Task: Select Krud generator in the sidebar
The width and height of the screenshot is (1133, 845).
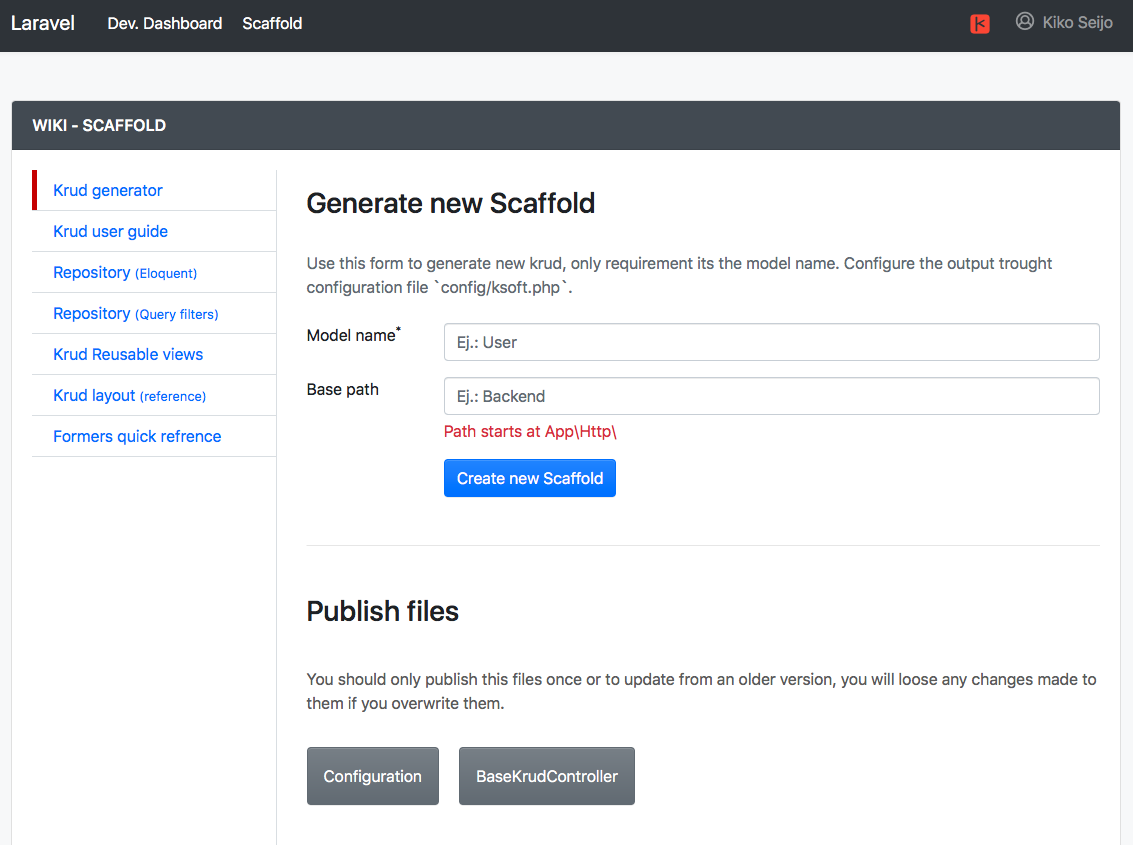Action: pyautogui.click(x=108, y=190)
